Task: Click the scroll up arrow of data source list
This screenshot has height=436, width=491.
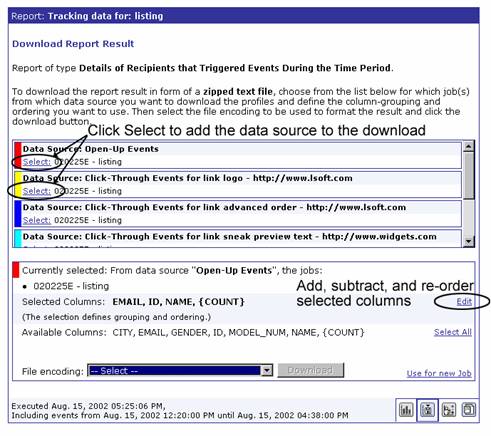Action: point(469,146)
